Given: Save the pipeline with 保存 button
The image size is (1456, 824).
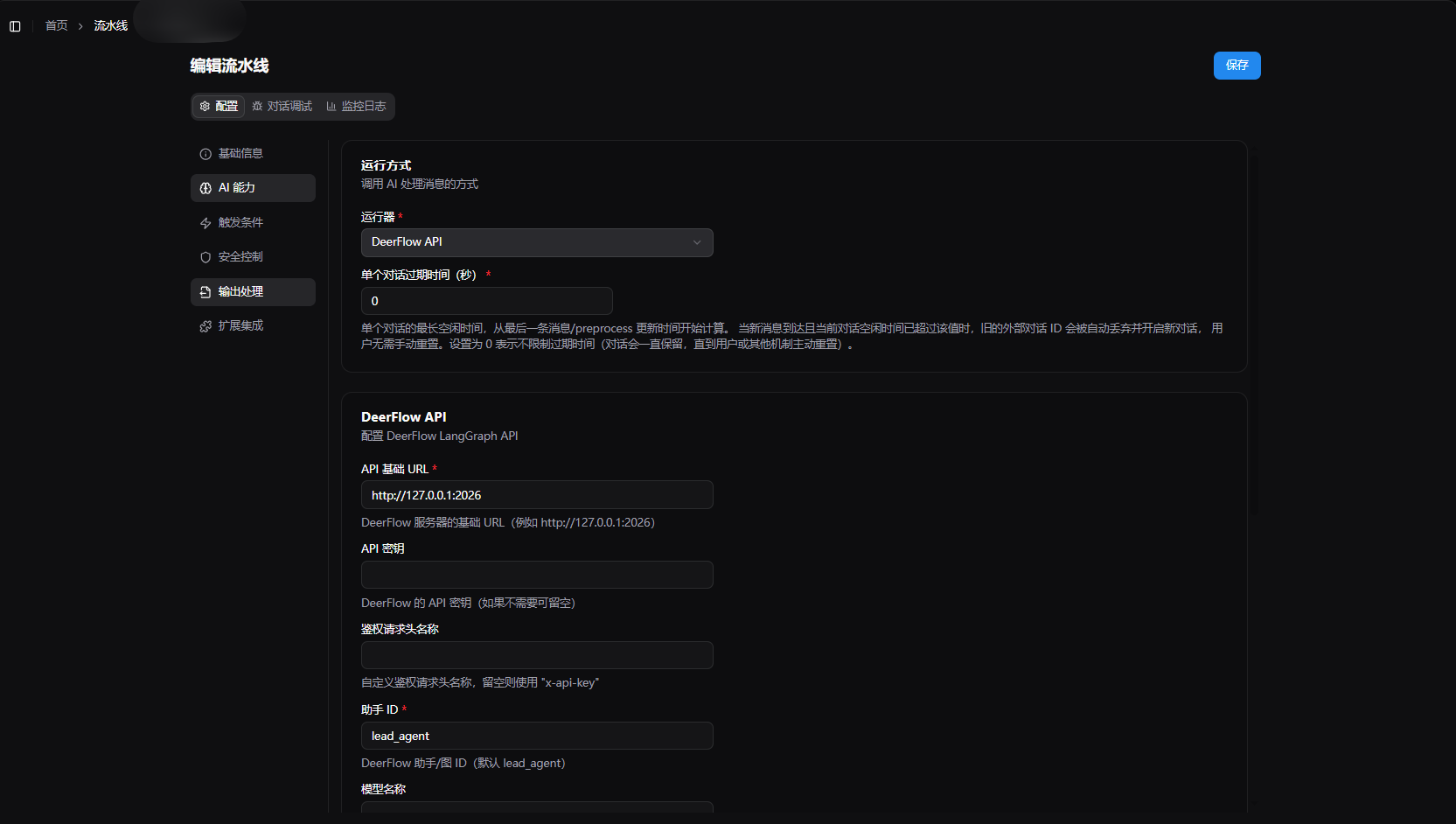Looking at the screenshot, I should coord(1237,66).
